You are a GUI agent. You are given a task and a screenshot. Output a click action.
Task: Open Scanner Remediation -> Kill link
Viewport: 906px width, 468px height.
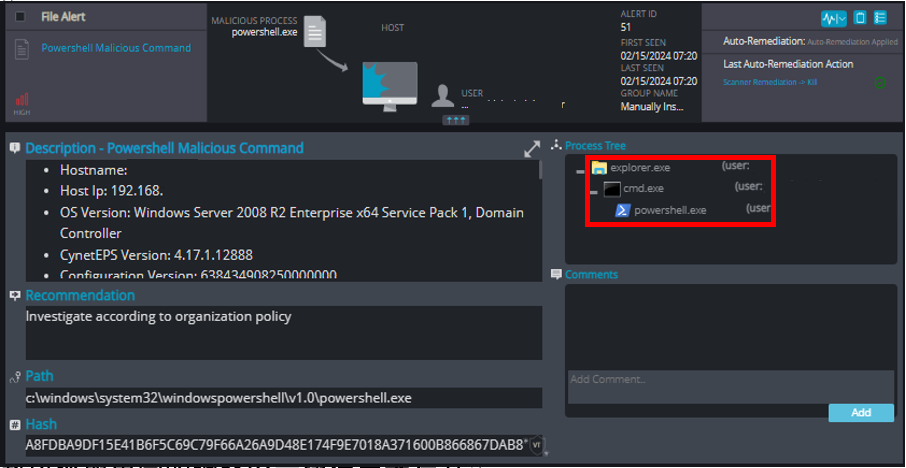pyautogui.click(x=770, y=83)
